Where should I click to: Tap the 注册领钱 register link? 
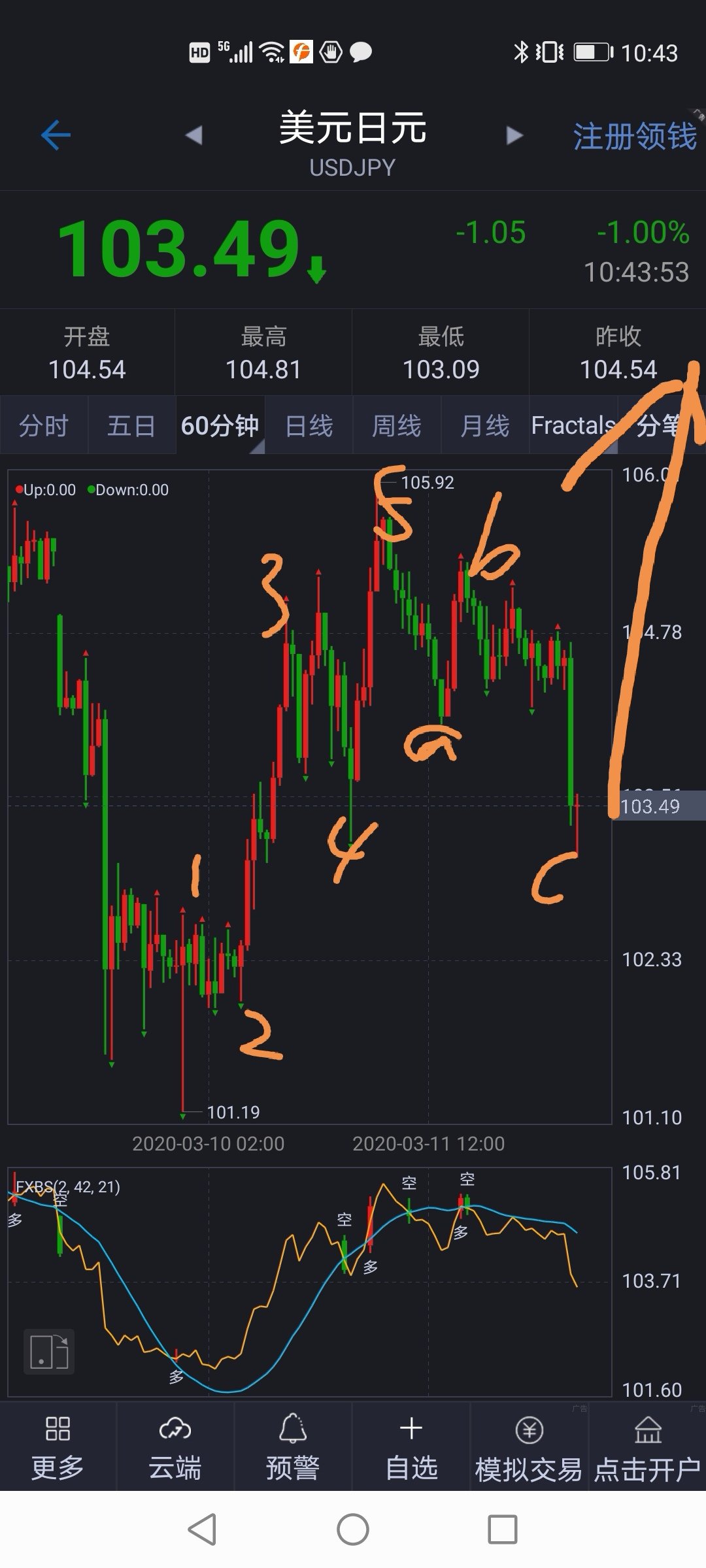(635, 136)
